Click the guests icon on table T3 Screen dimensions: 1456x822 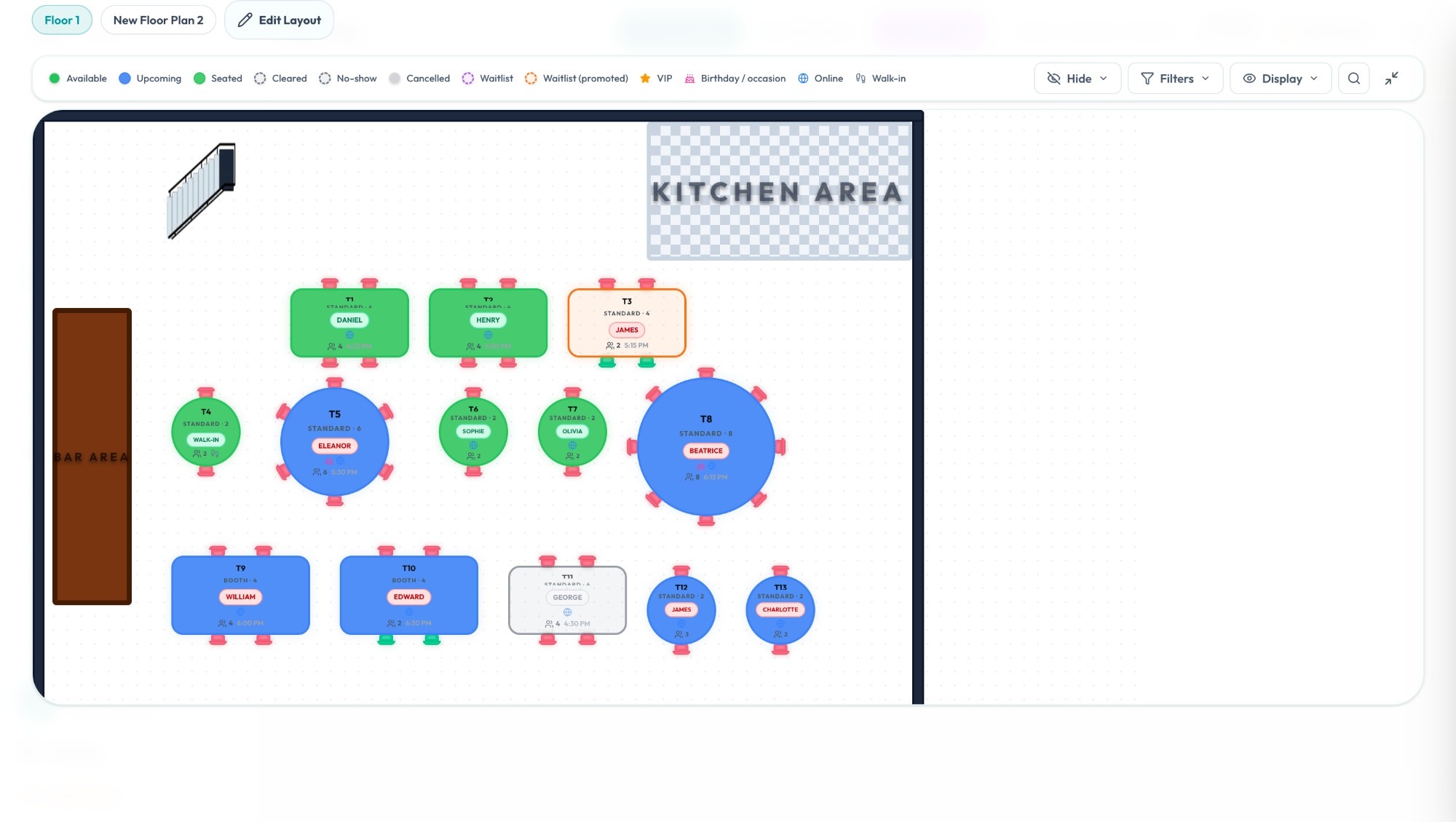(610, 346)
